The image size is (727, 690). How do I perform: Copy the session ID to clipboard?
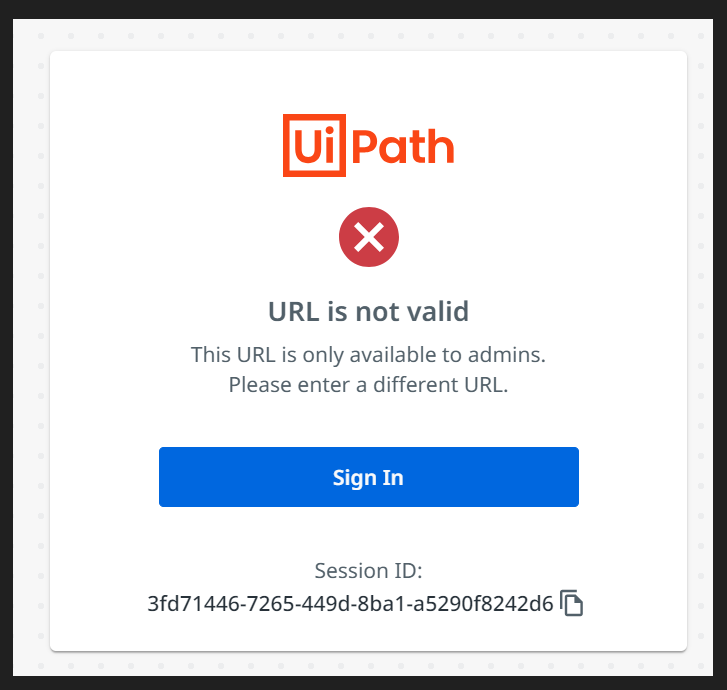tap(571, 603)
